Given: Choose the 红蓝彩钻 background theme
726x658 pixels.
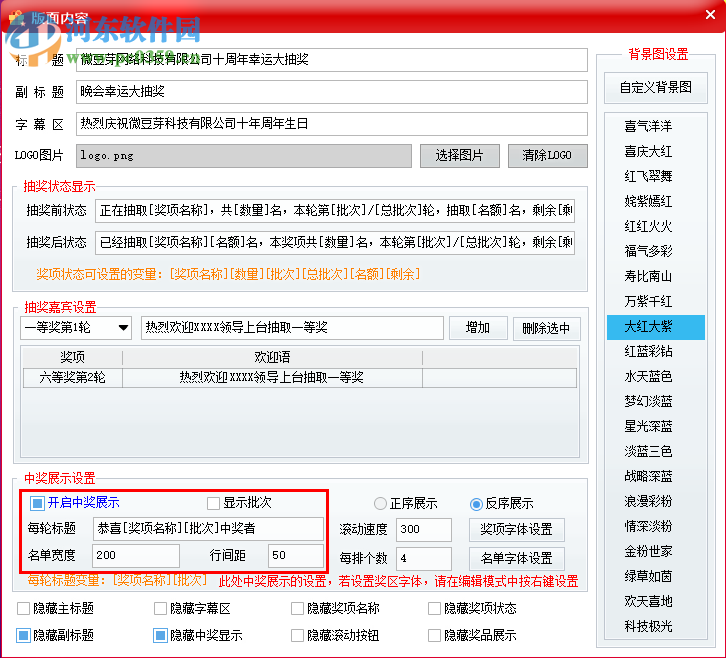Looking at the screenshot, I should tap(656, 351).
